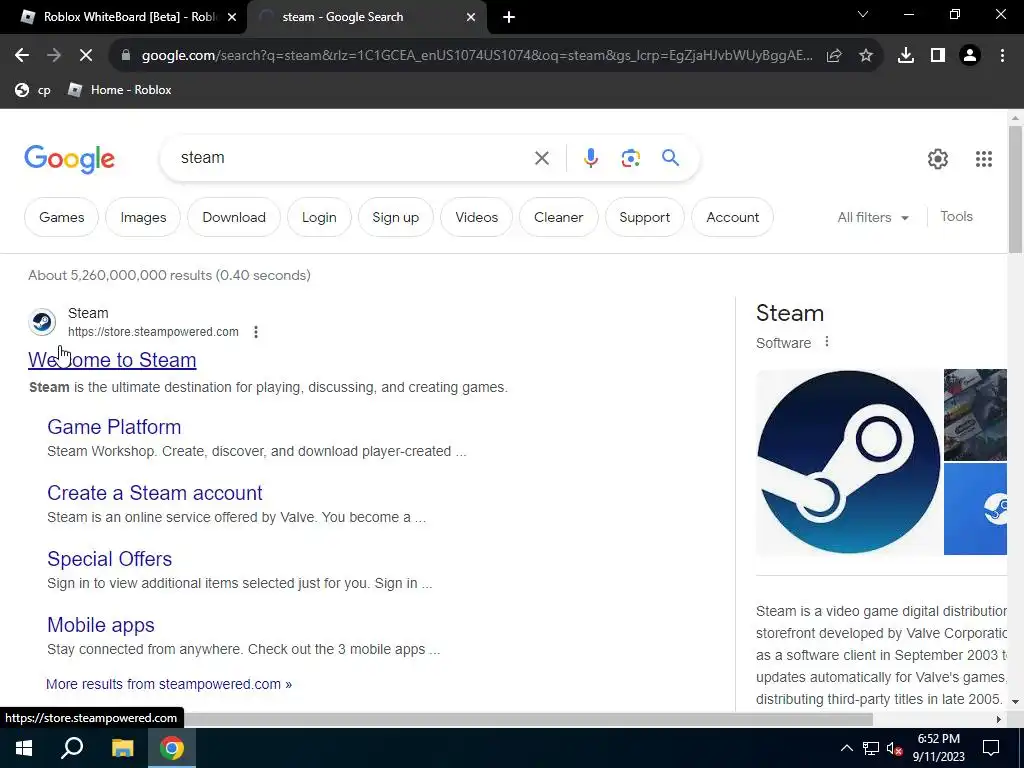This screenshot has height=768, width=1024.
Task: Open Chrome downloads
Action: coord(906,56)
